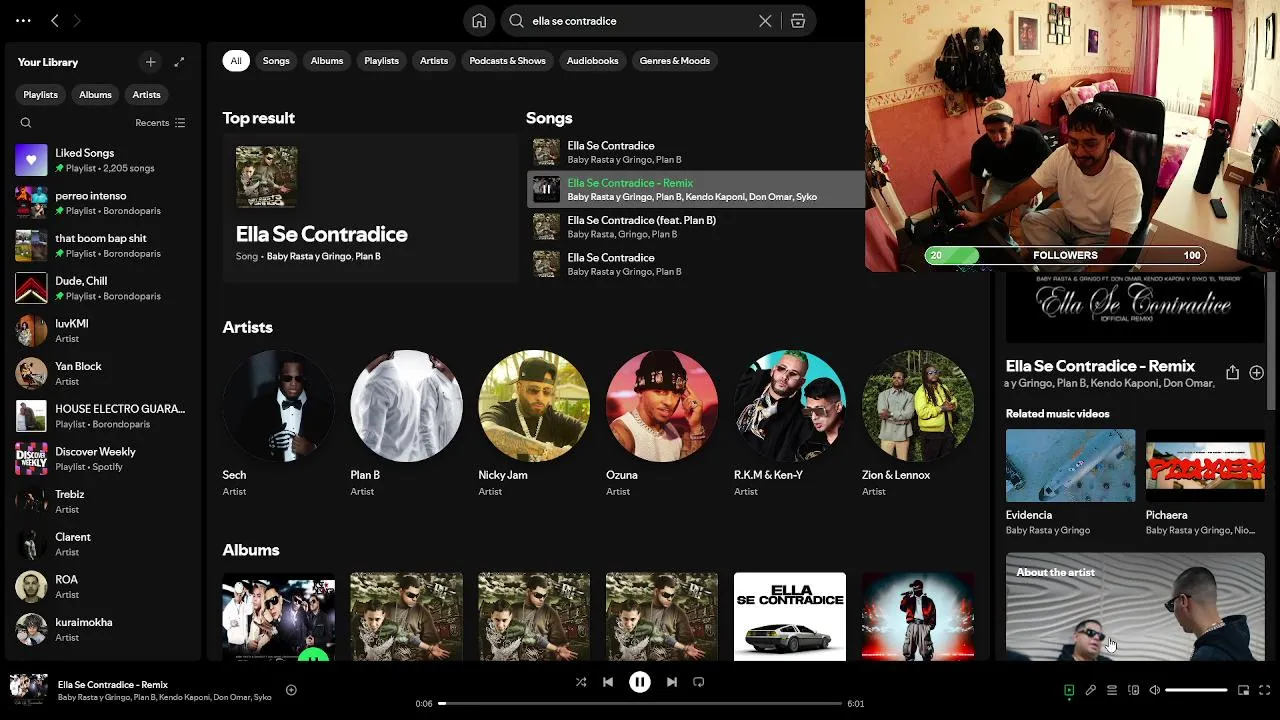
Task: Open that boom bap shit playlist
Action: [x=104, y=245]
